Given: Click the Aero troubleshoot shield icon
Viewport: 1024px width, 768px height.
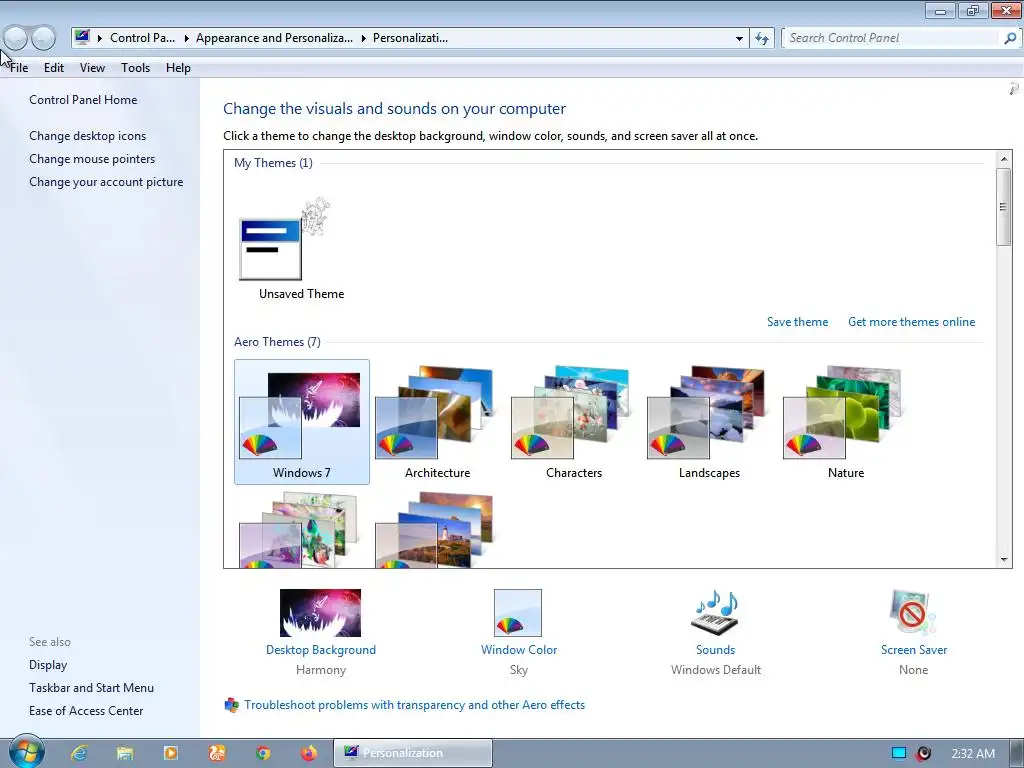Looking at the screenshot, I should coord(231,705).
